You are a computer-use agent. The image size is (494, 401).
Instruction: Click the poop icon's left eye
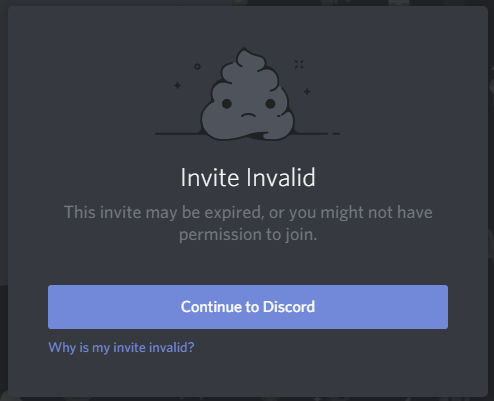[x=227, y=104]
